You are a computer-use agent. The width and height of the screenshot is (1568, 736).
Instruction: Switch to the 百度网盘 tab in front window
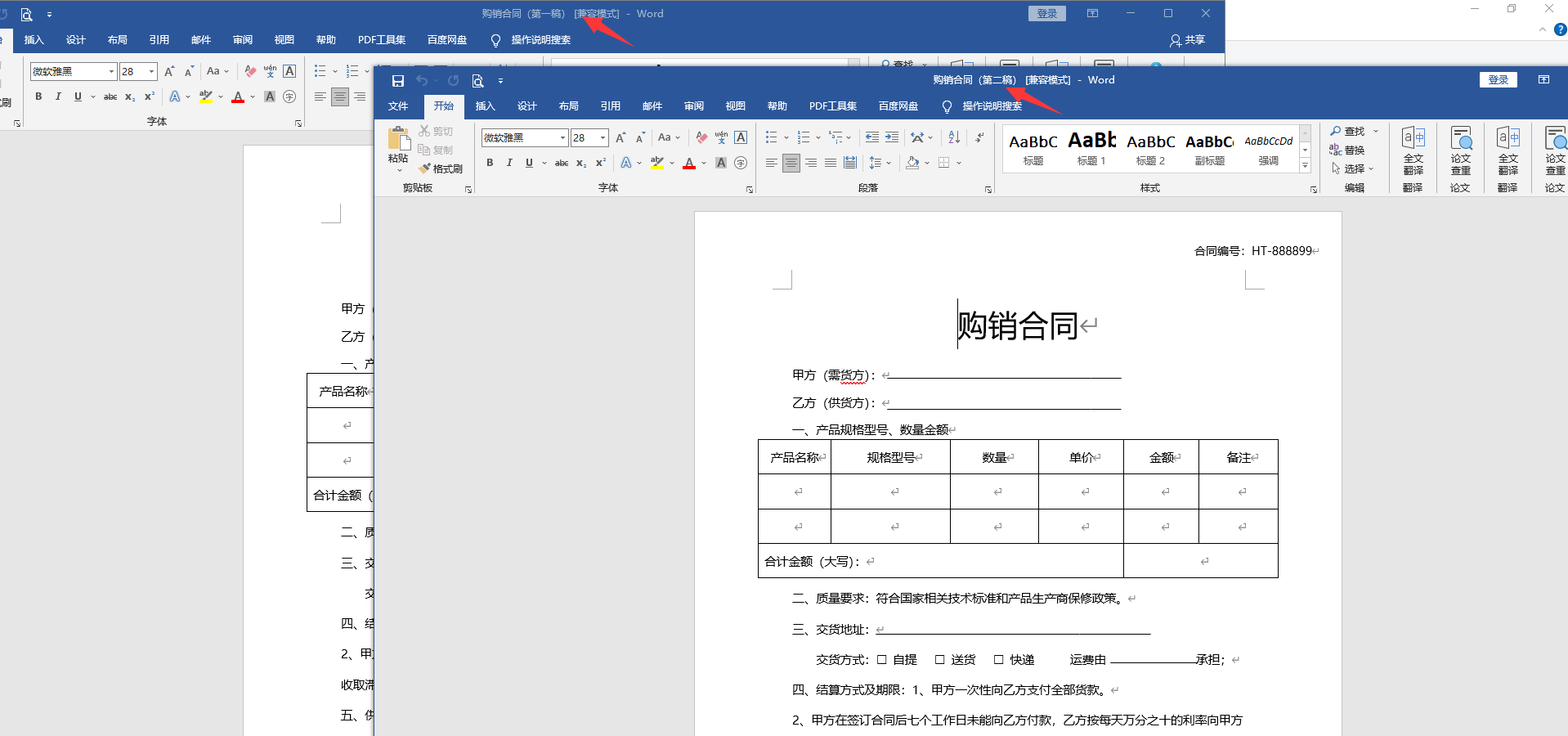click(898, 106)
